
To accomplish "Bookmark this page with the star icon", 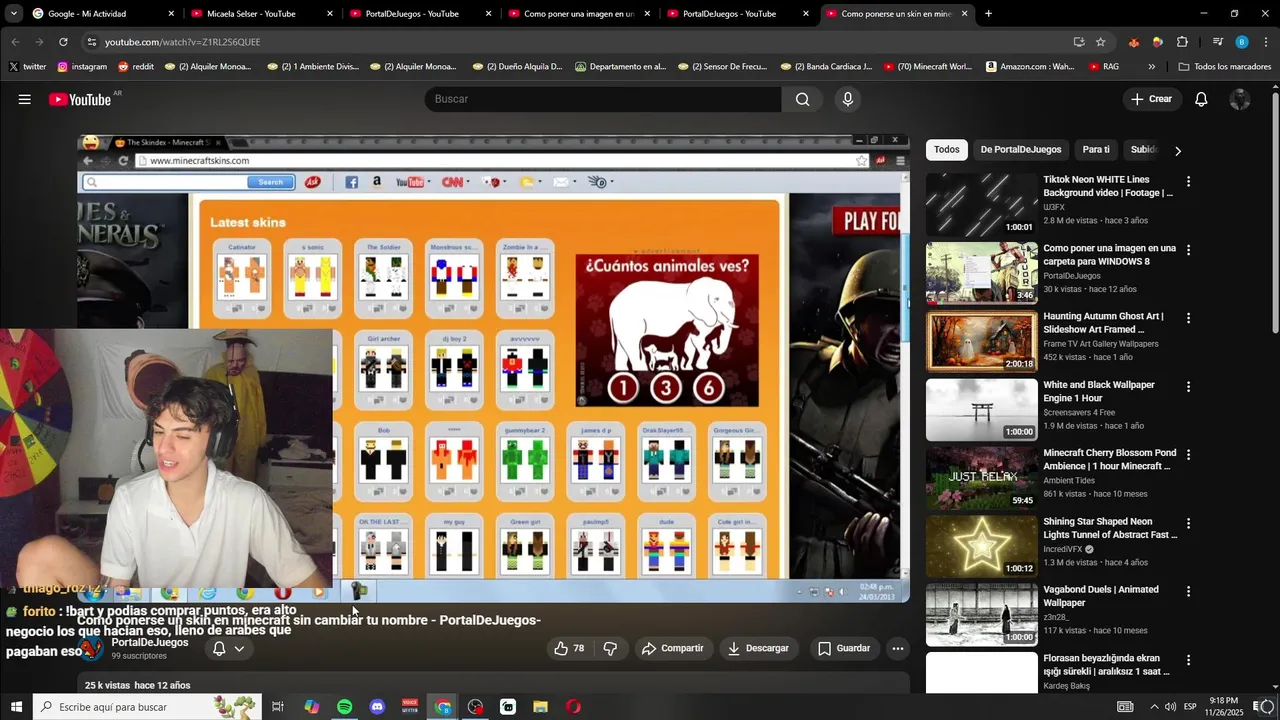I will 1101,42.
